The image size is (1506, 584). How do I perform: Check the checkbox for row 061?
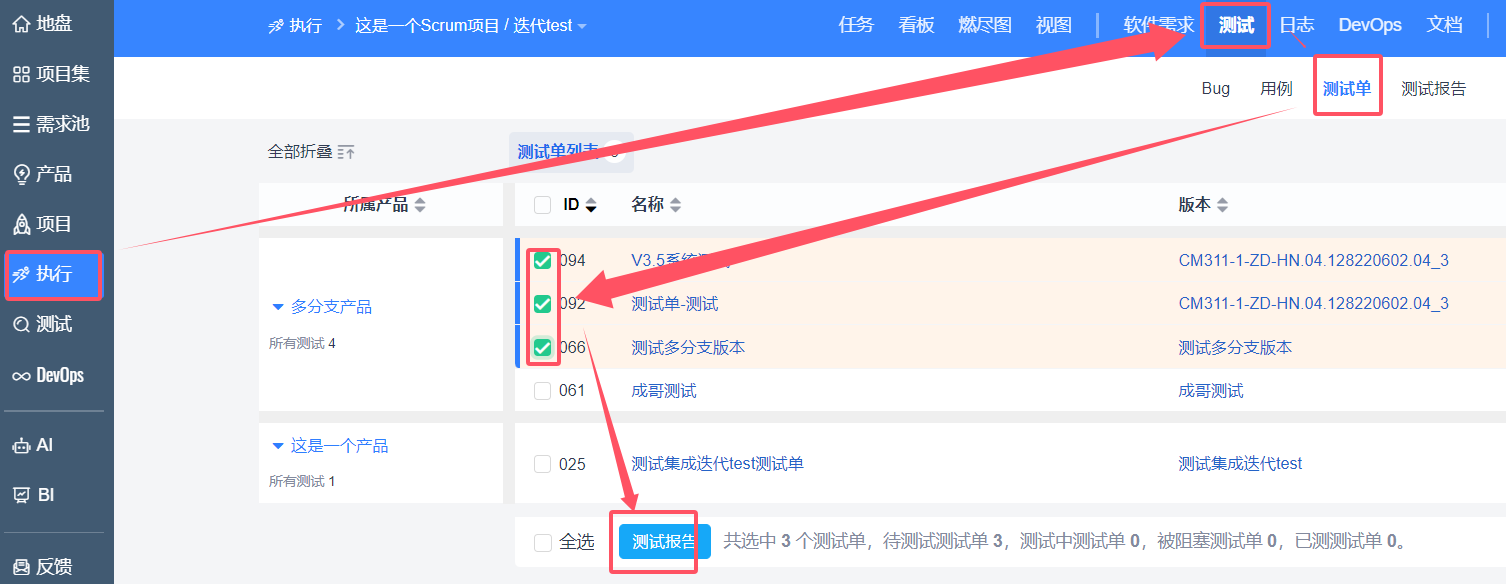542,391
